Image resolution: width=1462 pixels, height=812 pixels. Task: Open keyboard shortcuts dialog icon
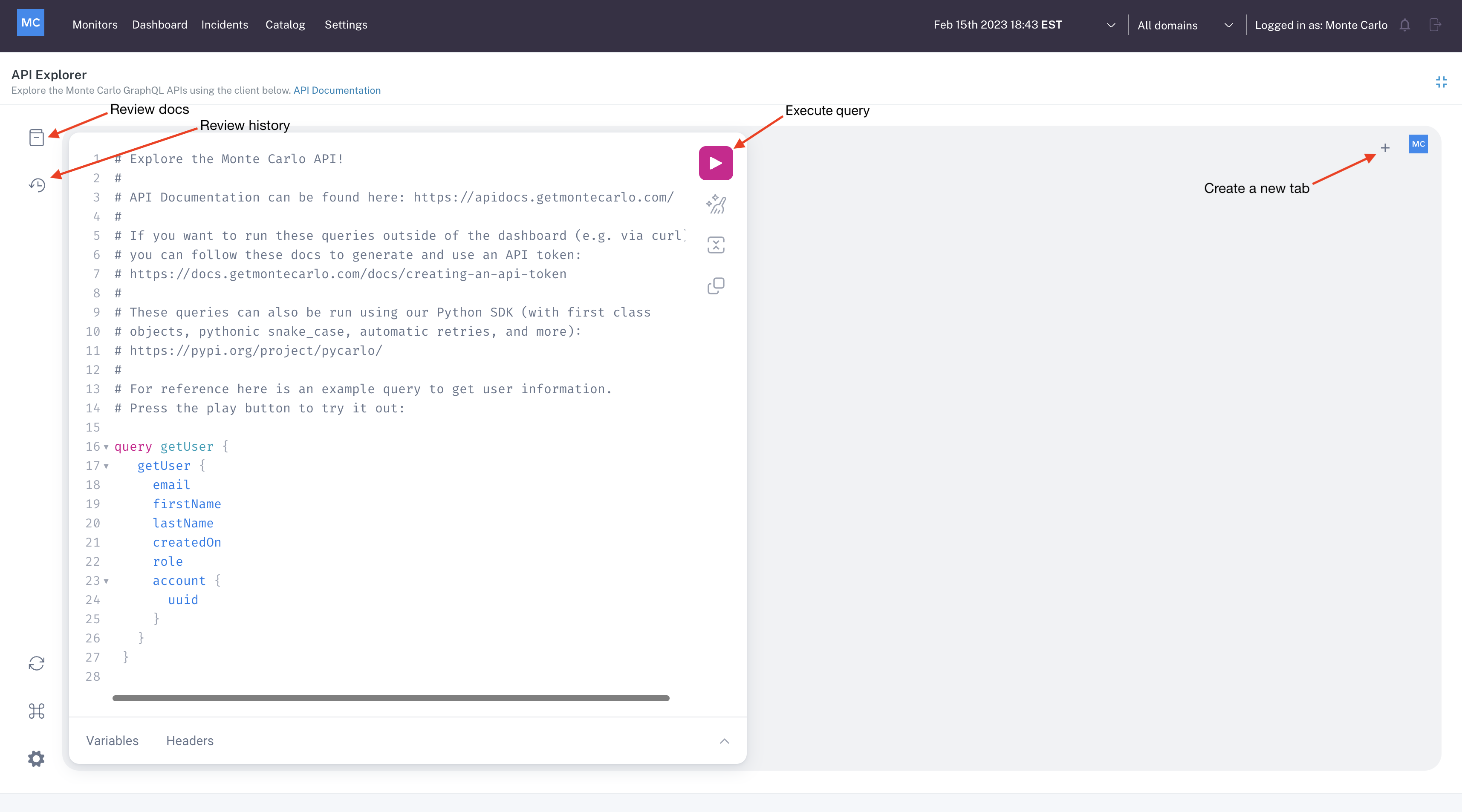(x=36, y=711)
